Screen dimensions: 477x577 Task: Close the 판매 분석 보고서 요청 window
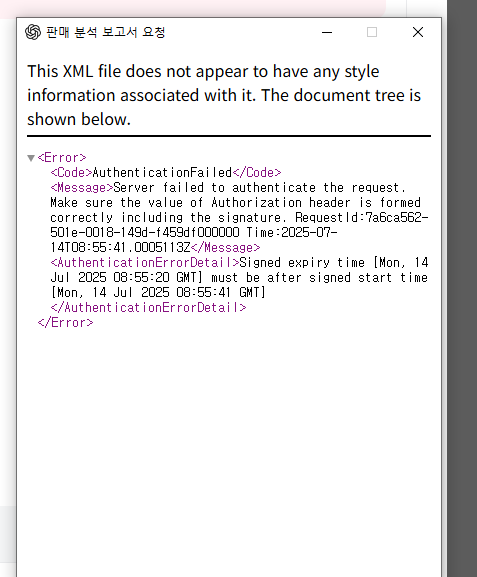(418, 32)
